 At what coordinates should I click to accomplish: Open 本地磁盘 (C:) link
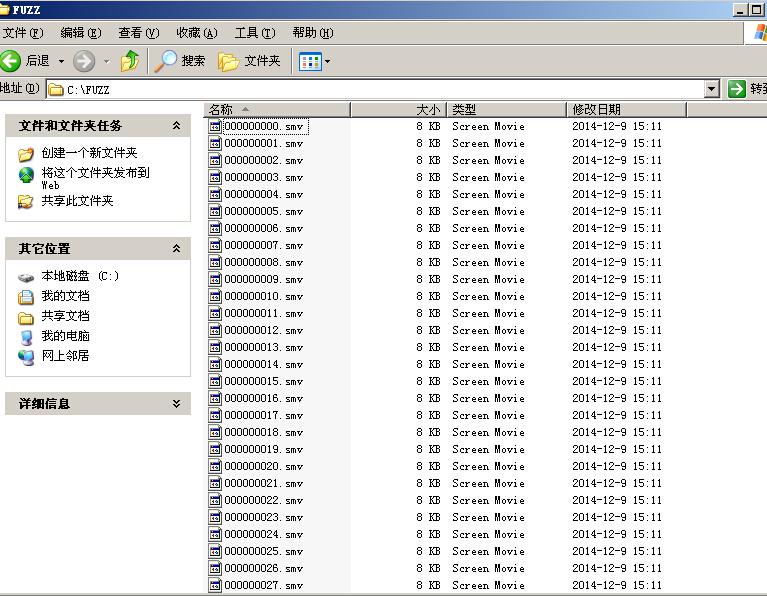(x=80, y=276)
